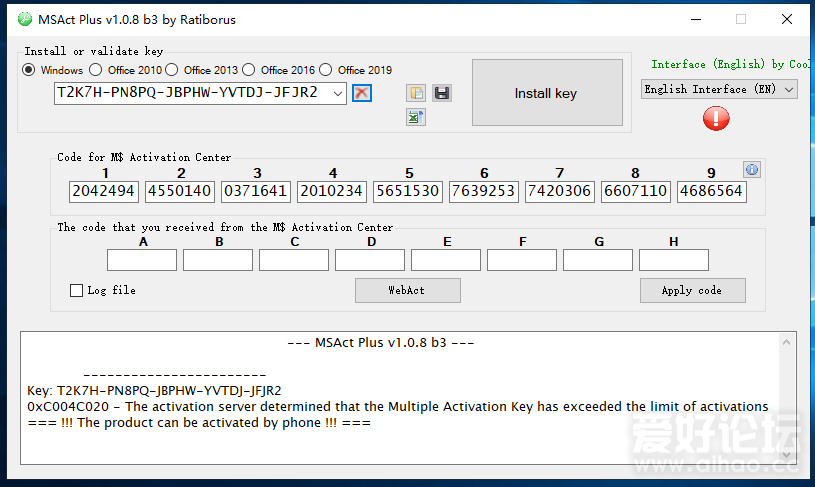Click confirmation code field B
This screenshot has height=487, width=815.
(218, 260)
